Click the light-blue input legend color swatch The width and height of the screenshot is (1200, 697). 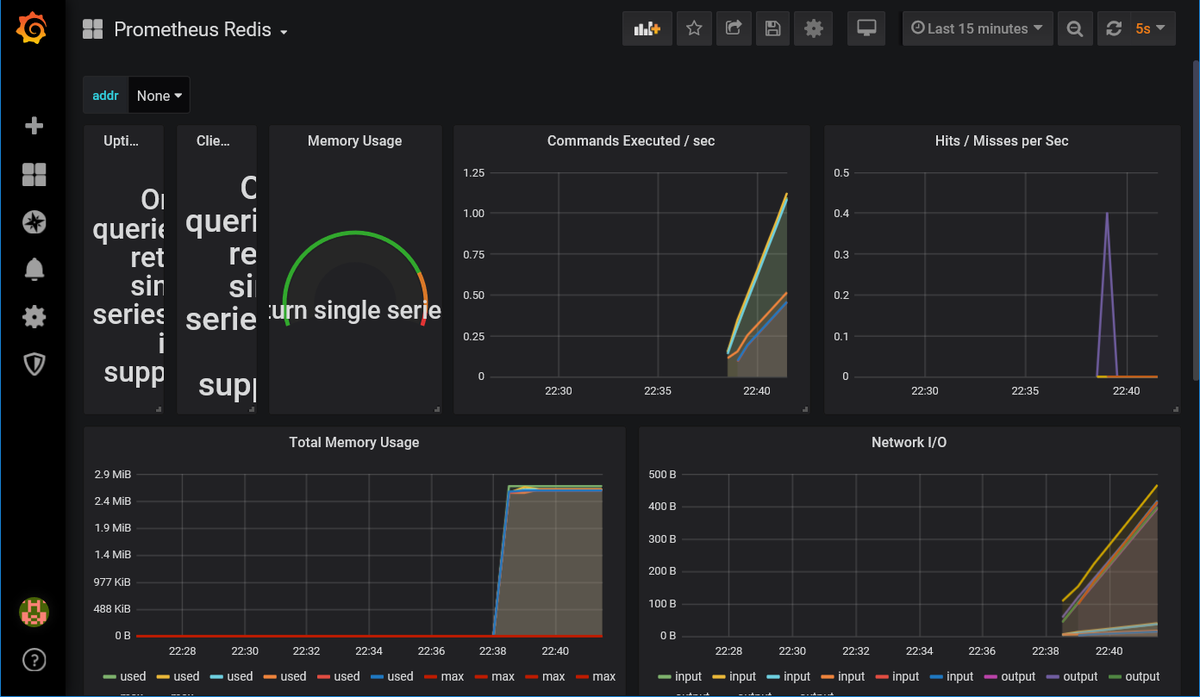774,677
